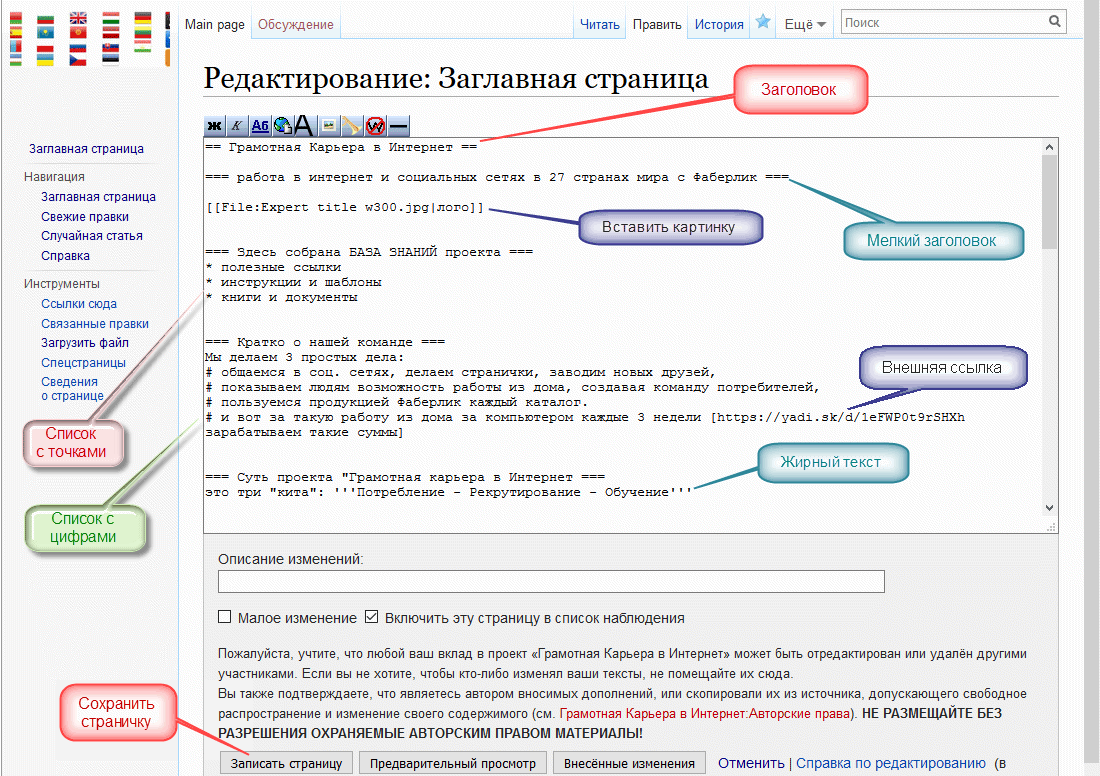Open 'Заглавная страница' under Навигация

point(98,197)
